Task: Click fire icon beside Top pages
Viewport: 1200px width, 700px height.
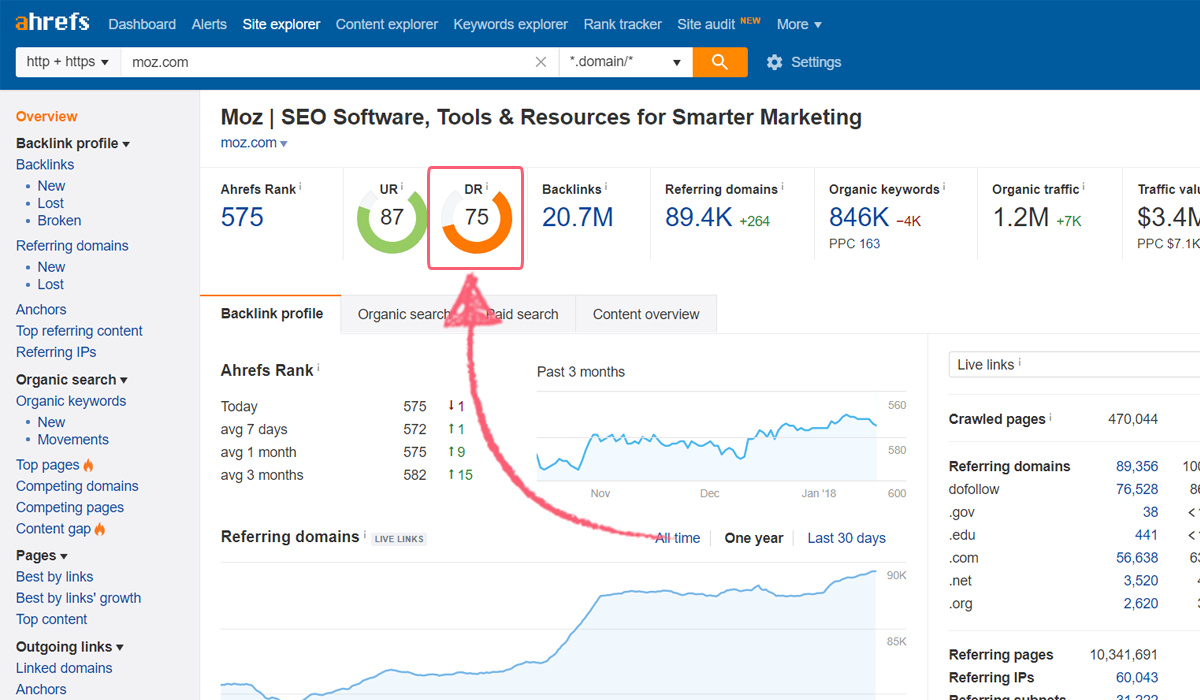Action: pyautogui.click(x=88, y=465)
